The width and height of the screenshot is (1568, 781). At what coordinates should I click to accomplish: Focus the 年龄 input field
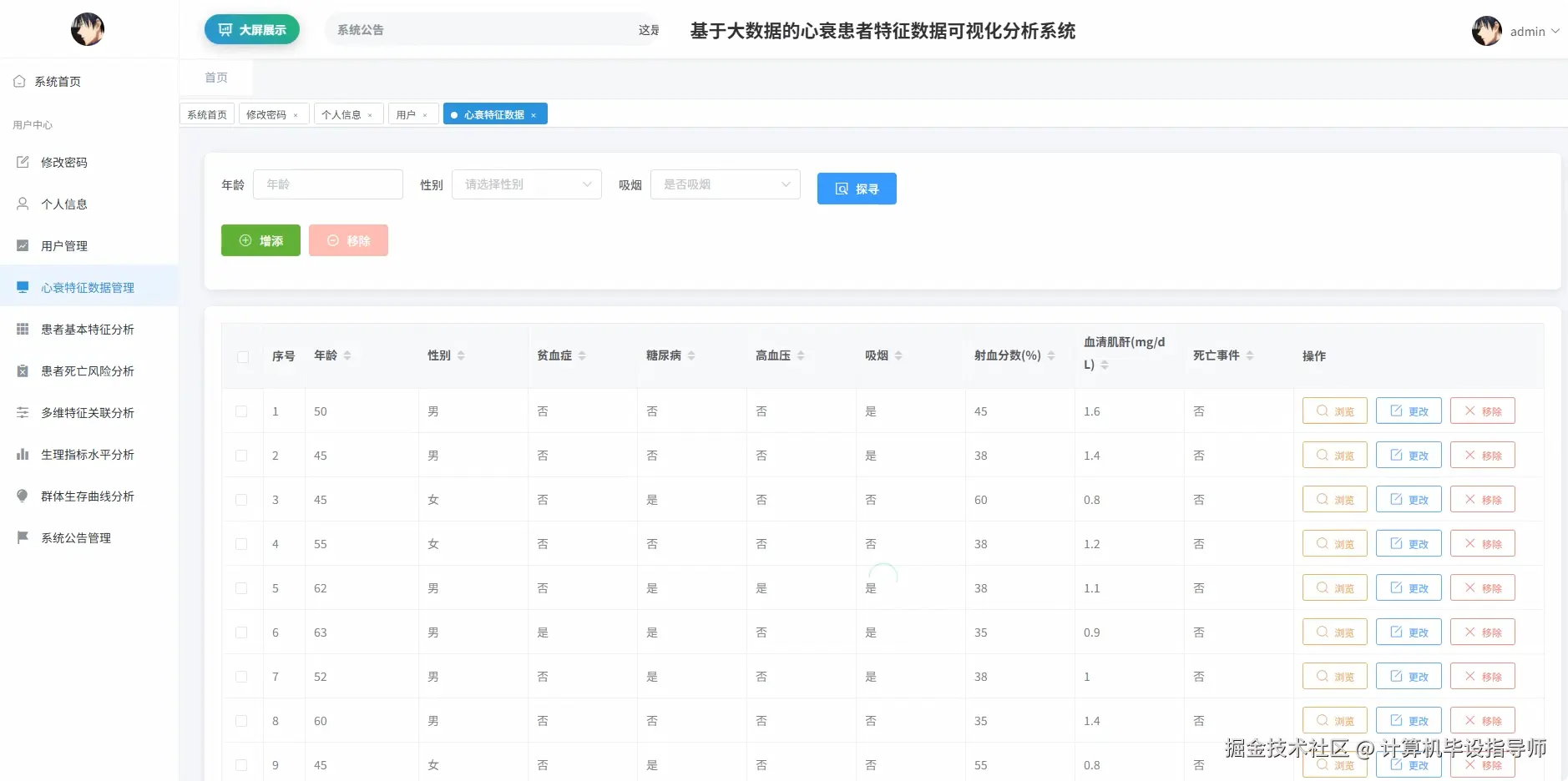tap(328, 184)
